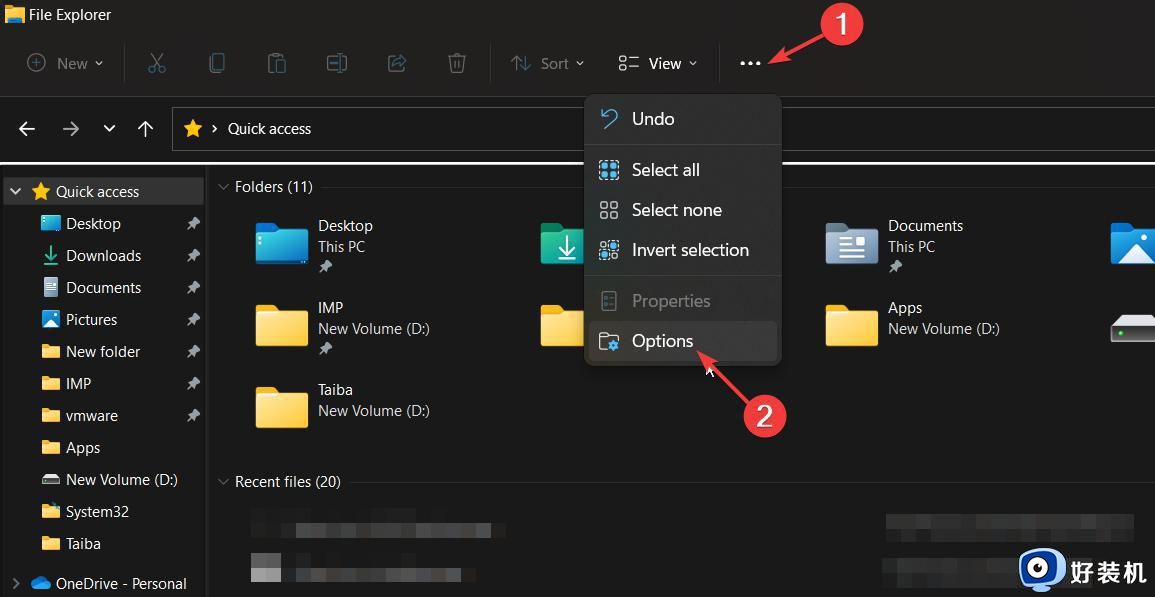Choose Options from the open menu
This screenshot has width=1155, height=597.
coord(662,340)
